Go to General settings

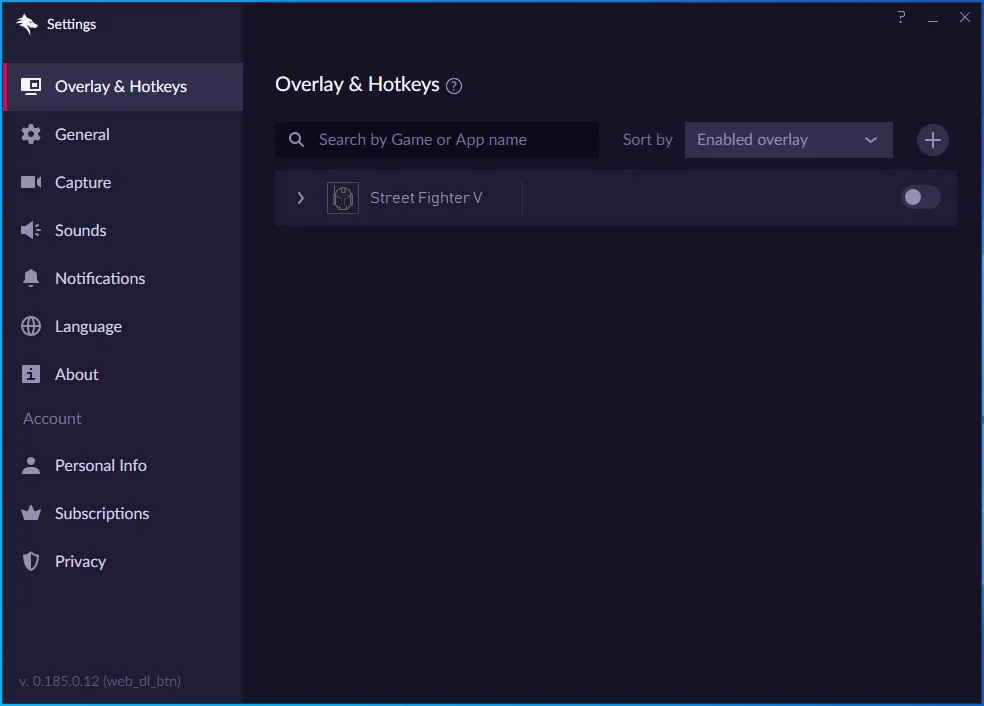tap(123, 134)
